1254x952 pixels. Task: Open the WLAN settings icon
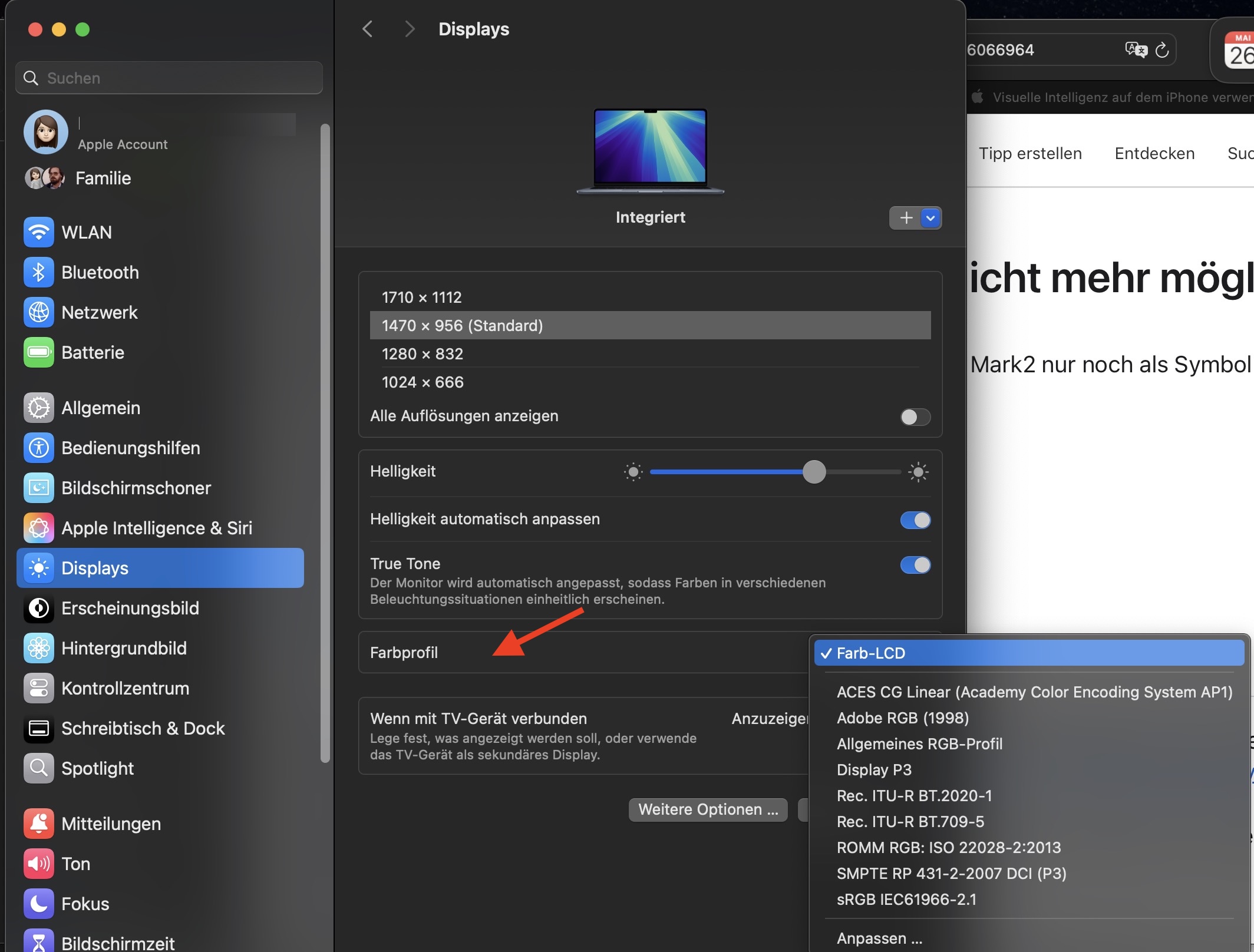tap(39, 232)
